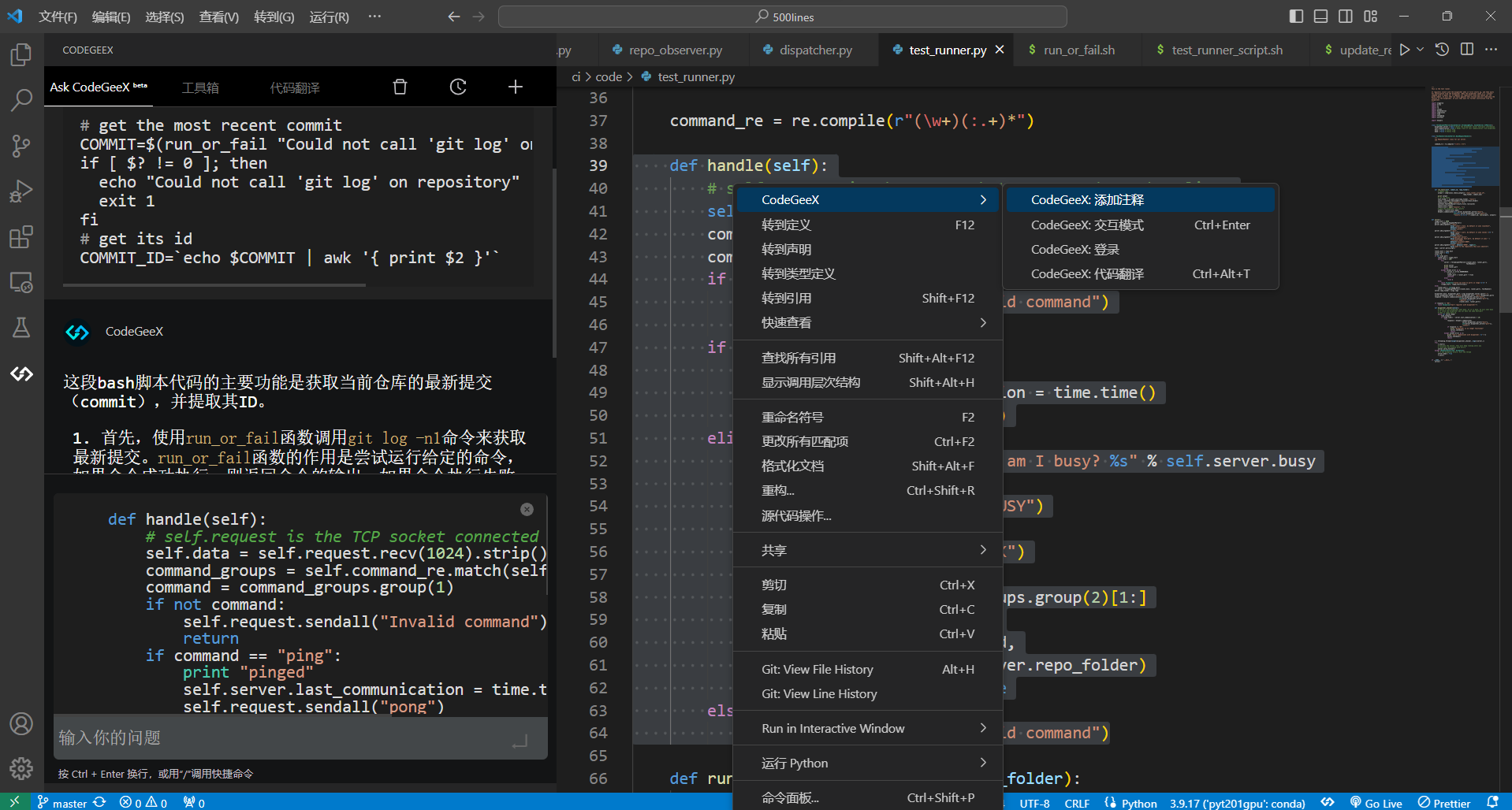Expand the 快速查看 submenu
This screenshot has height=810, width=1512.
867,323
